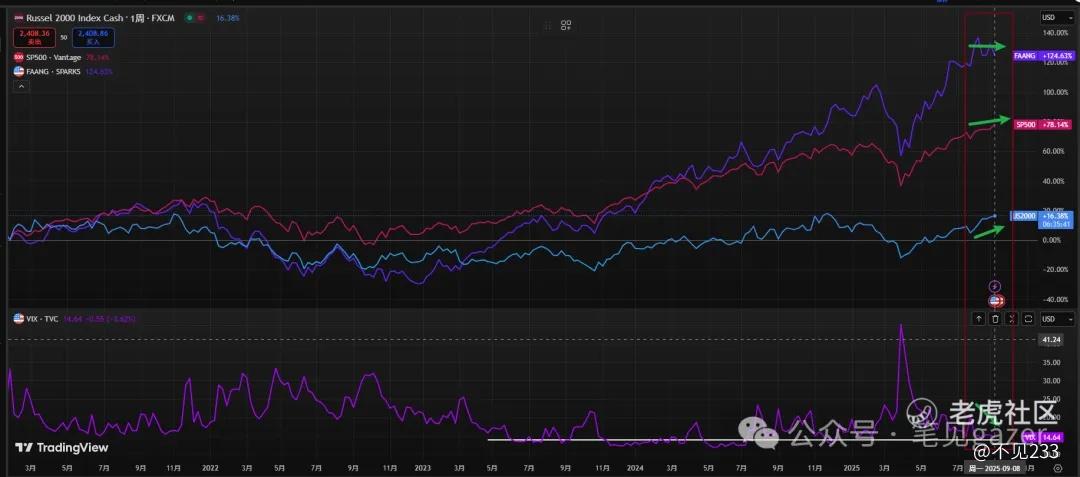Click the green market status dot
Viewport: 1080px width, 477px height.
point(189,19)
